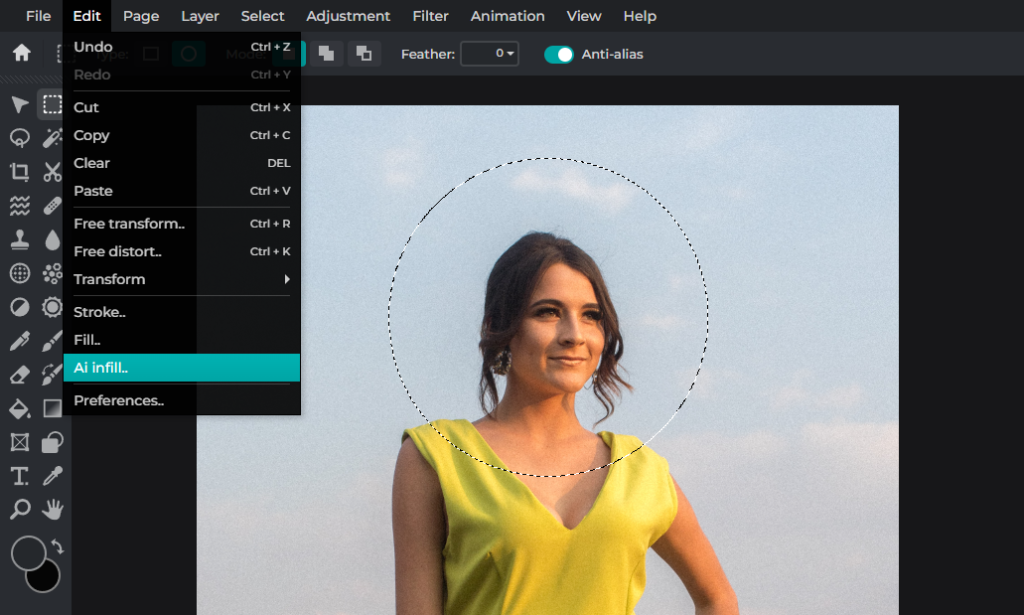Open the Feather value dropdown
1024x615 pixels.
(x=490, y=54)
